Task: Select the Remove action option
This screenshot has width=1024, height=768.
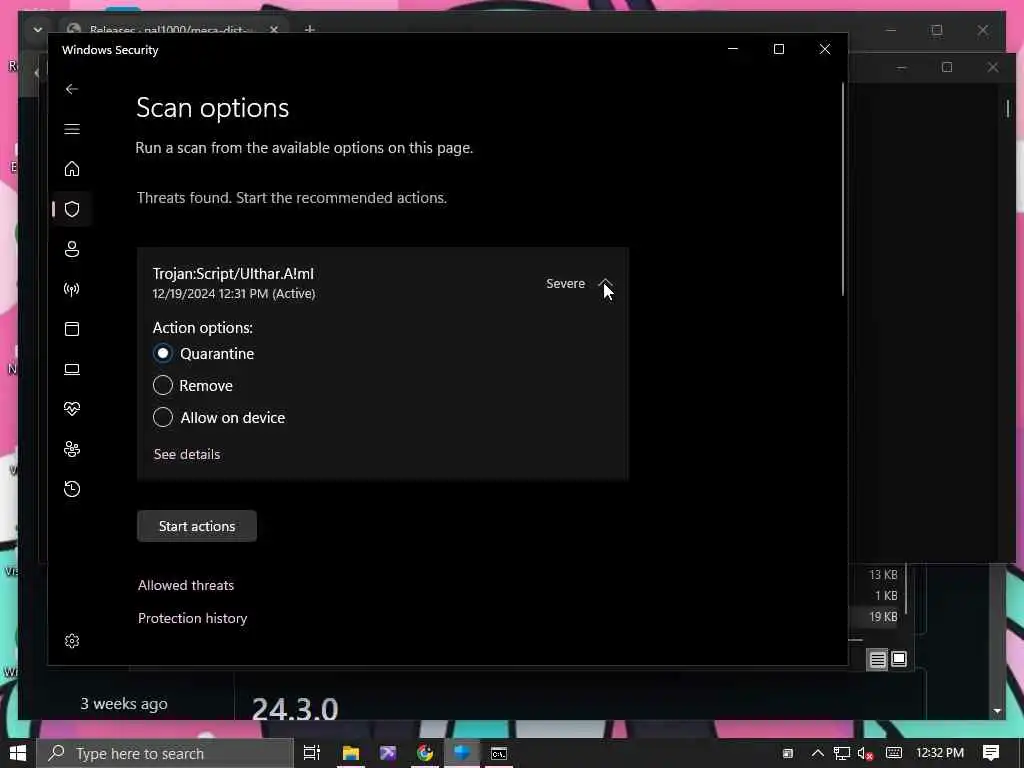Action: click(163, 385)
